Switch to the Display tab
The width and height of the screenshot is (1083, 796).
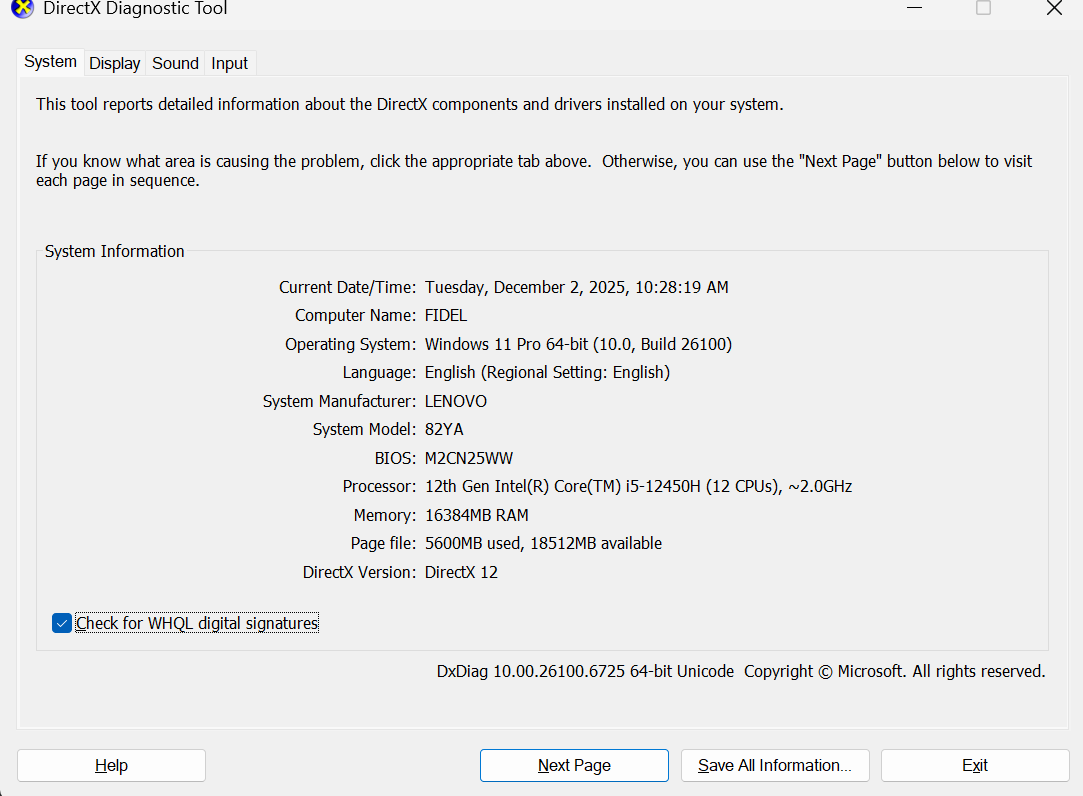coord(114,62)
